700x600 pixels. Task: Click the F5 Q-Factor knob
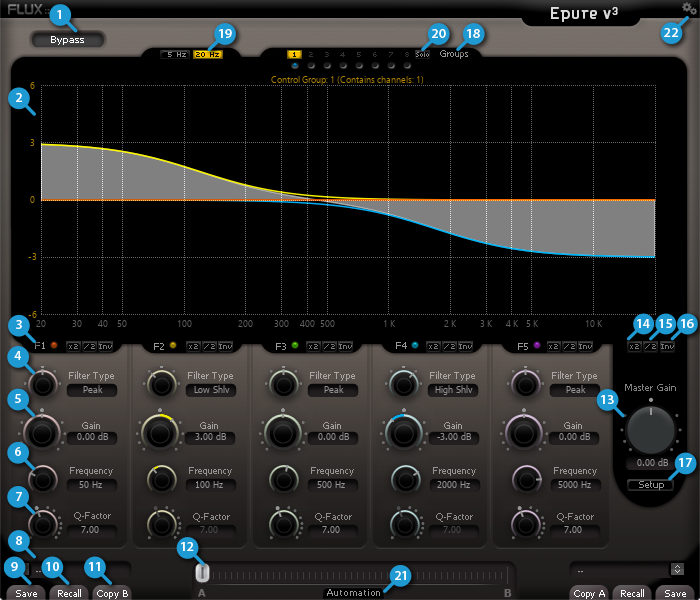coord(523,523)
